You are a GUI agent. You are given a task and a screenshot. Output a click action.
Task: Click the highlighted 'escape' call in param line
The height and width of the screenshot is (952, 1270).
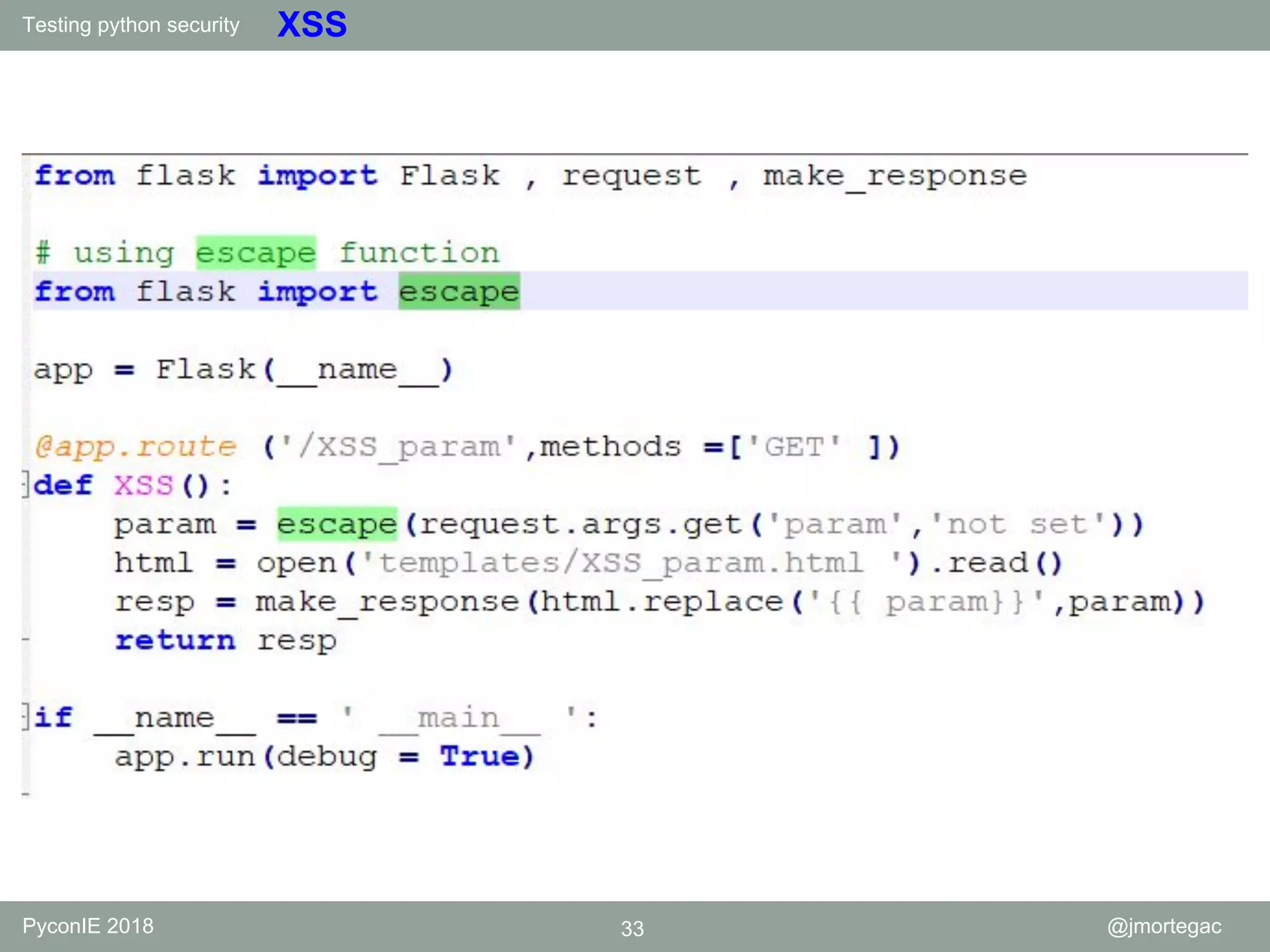click(x=337, y=524)
